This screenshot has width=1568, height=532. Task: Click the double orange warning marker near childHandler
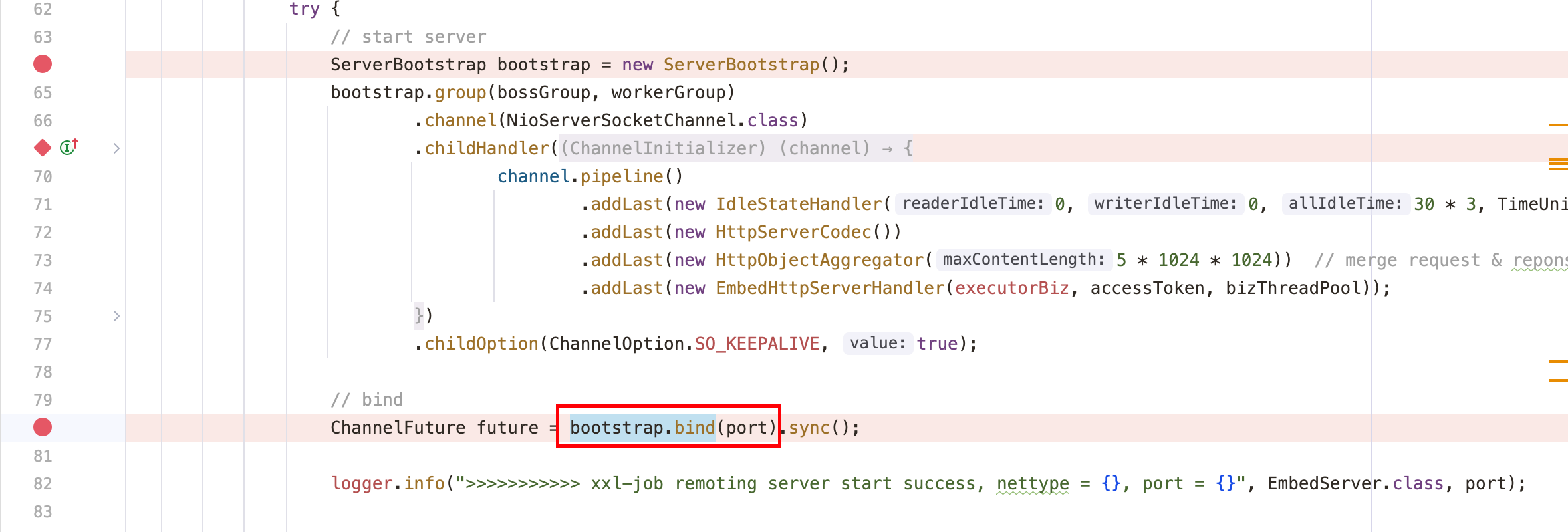pyautogui.click(x=1558, y=164)
